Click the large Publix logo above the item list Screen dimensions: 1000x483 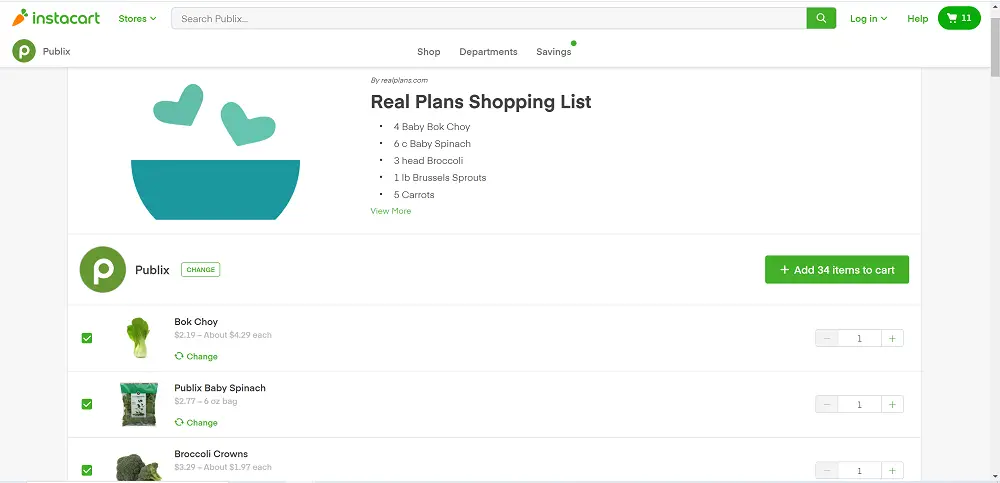(x=103, y=269)
